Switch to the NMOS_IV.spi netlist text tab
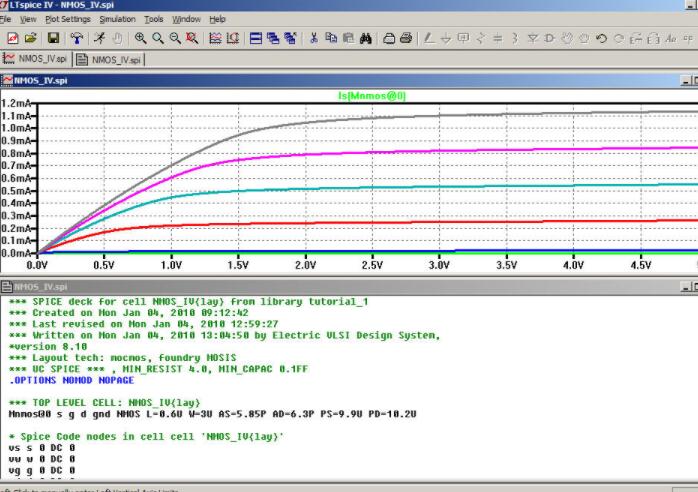This screenshot has width=698, height=492. pos(110,59)
